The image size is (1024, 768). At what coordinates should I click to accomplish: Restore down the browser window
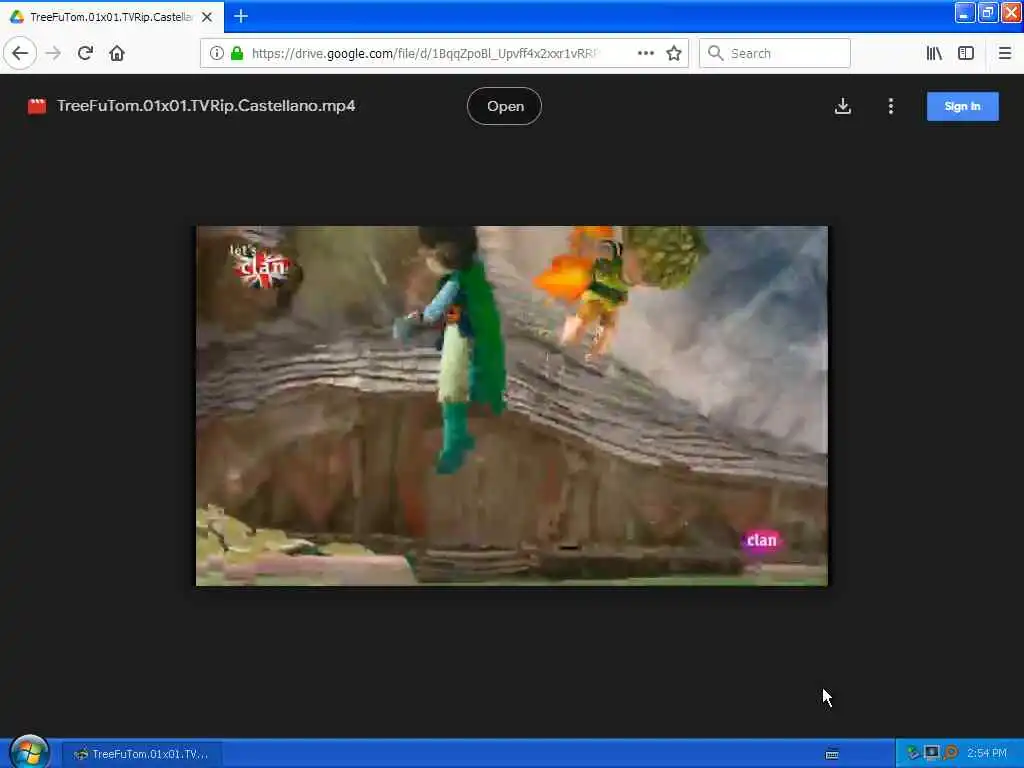987,12
